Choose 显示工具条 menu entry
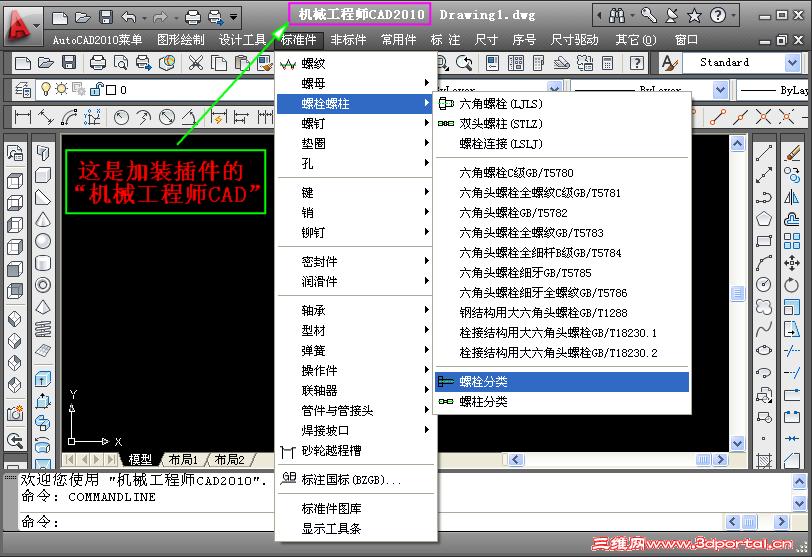The width and height of the screenshot is (812, 557). pos(355,529)
